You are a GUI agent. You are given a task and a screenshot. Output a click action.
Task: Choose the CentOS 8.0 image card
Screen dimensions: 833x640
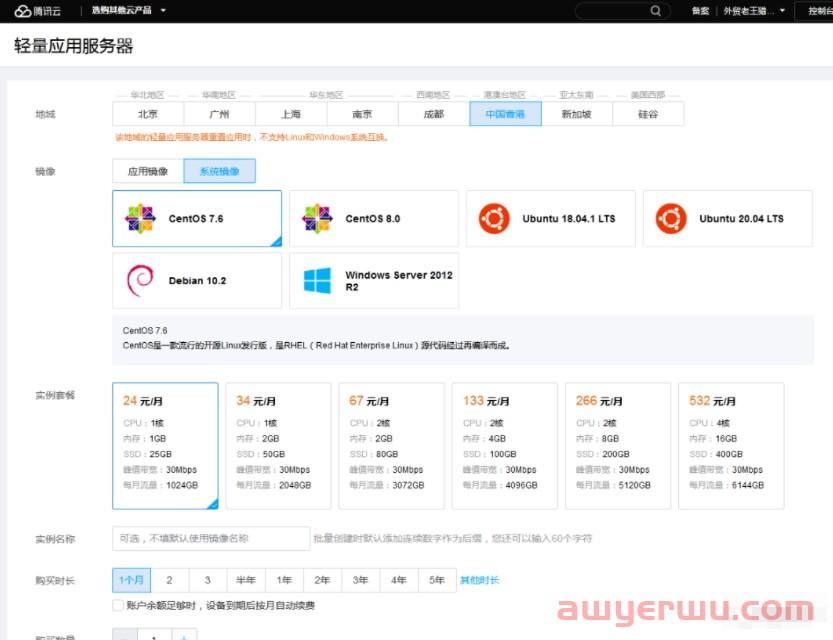(x=374, y=218)
